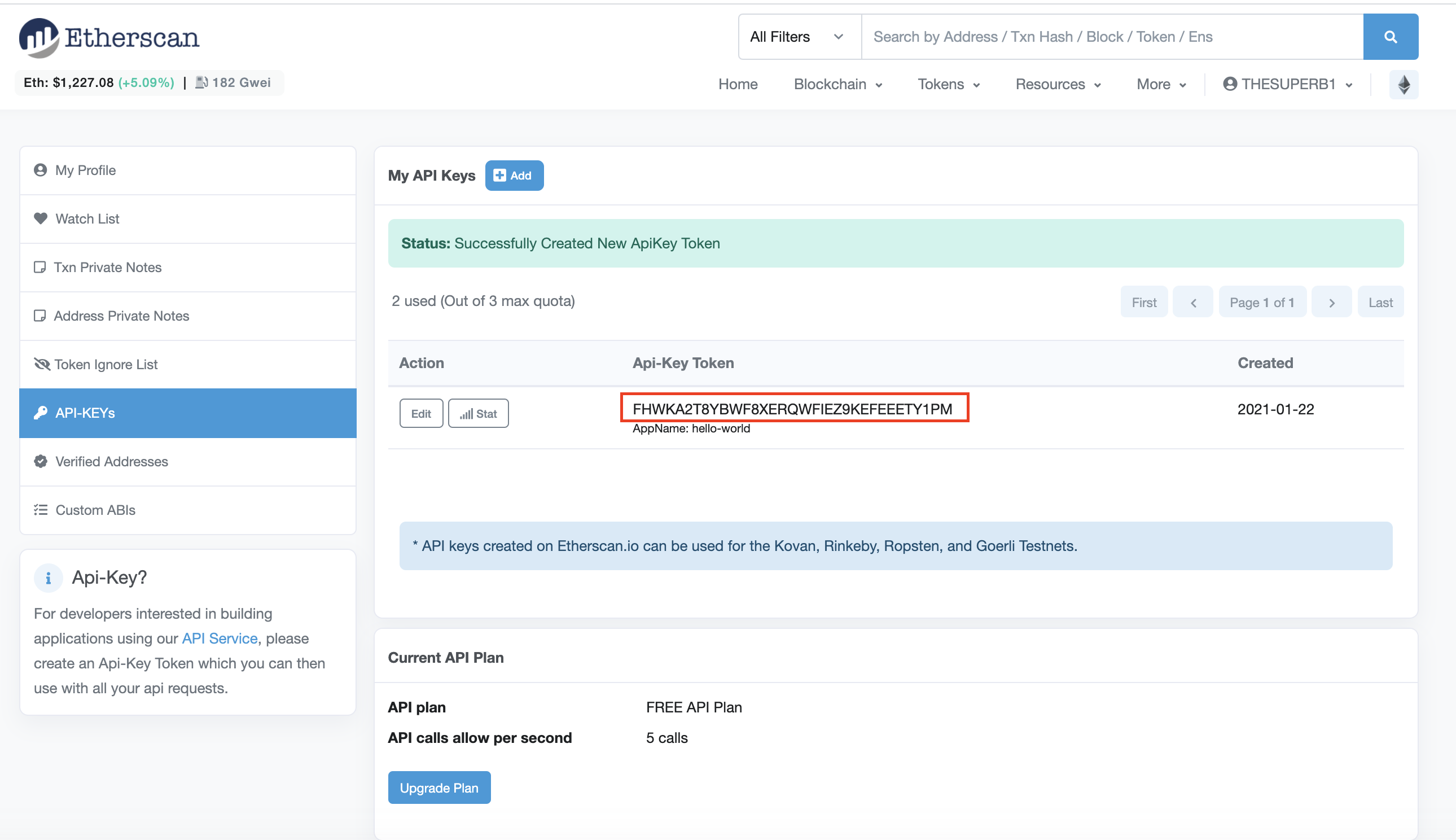
Task: Expand the Tokens navigation menu
Action: click(x=948, y=84)
